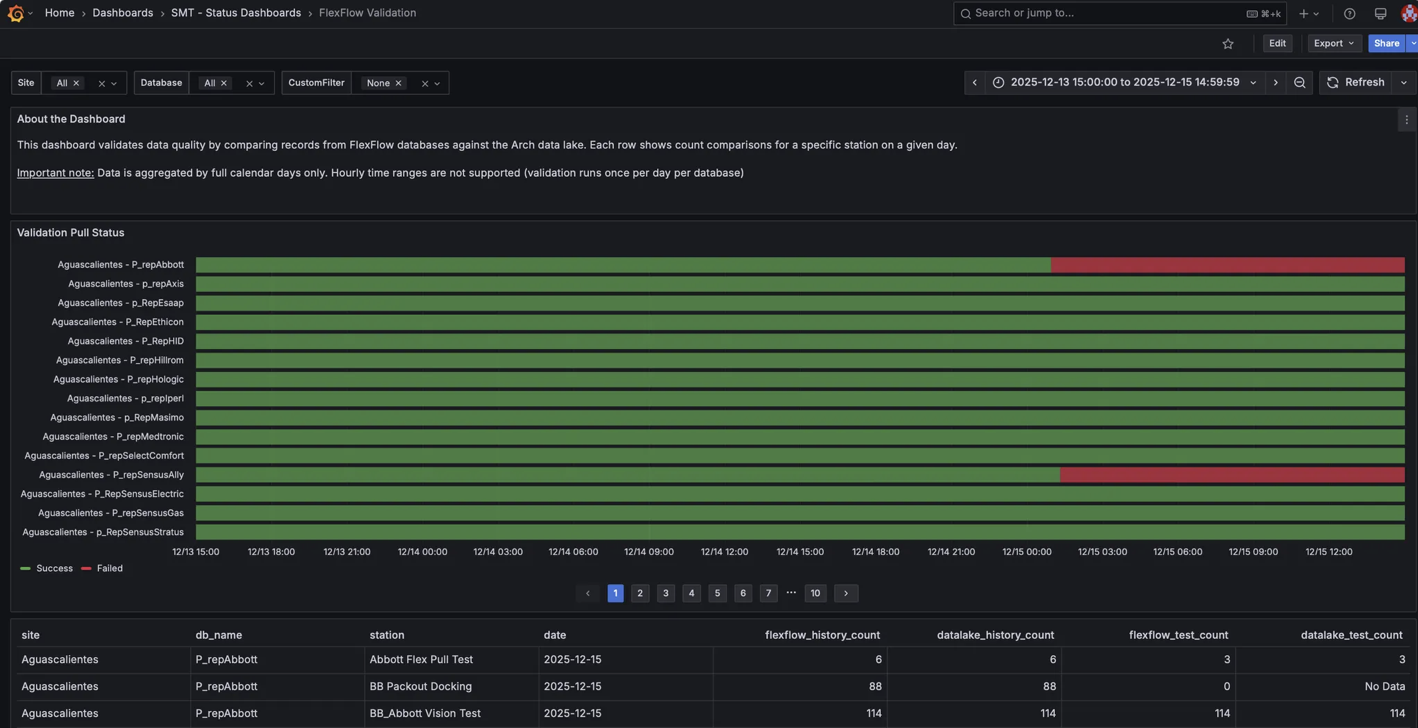Shift time range forward with right arrow
Image resolution: width=1418 pixels, height=728 pixels.
coord(1276,82)
